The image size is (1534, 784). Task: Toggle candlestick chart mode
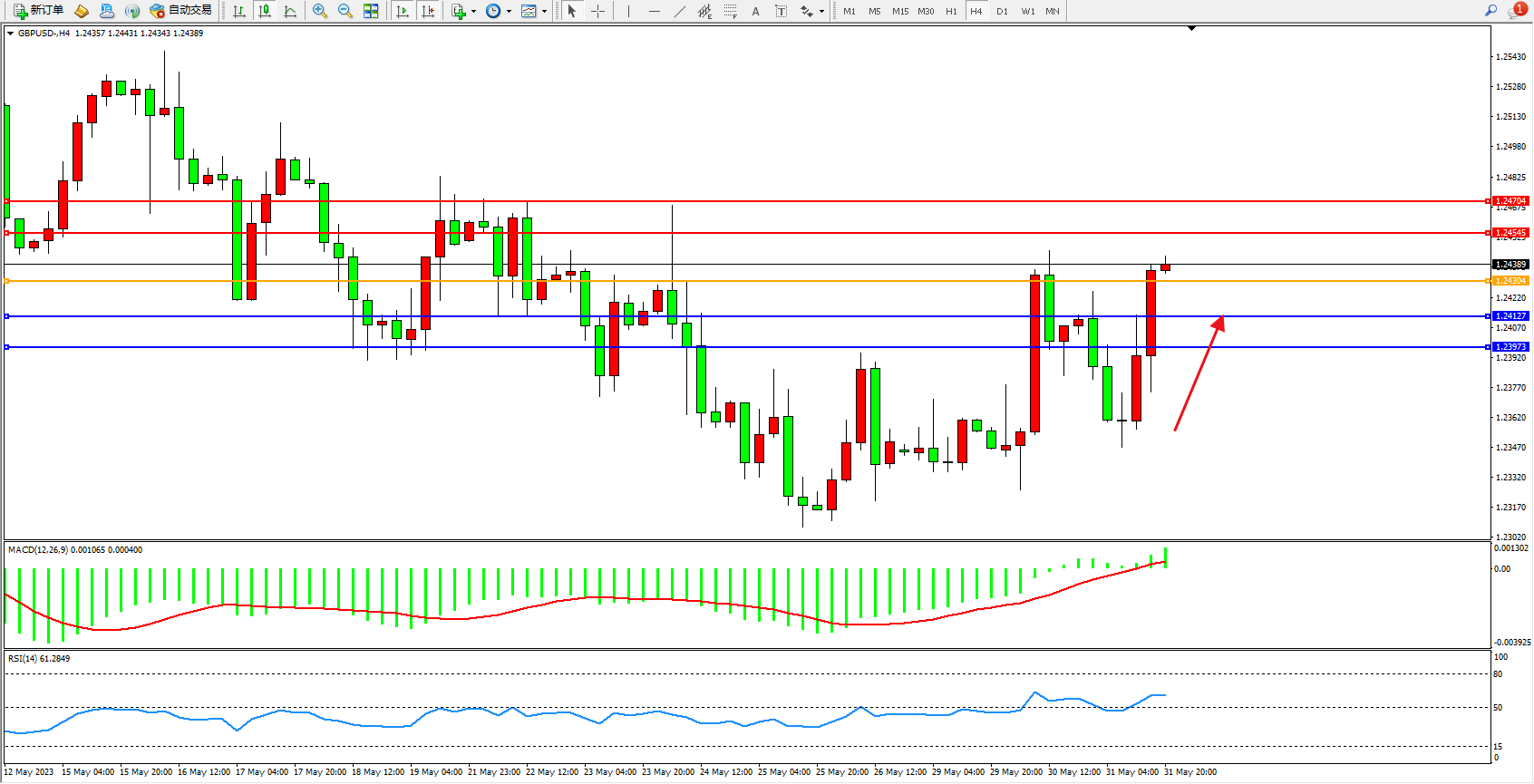(x=265, y=11)
